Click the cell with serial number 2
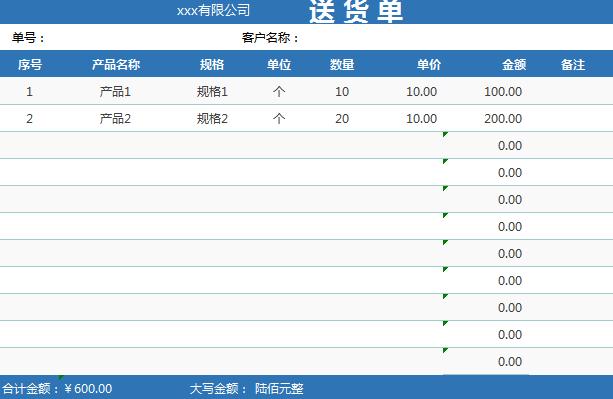The width and height of the screenshot is (613, 399). [x=29, y=118]
